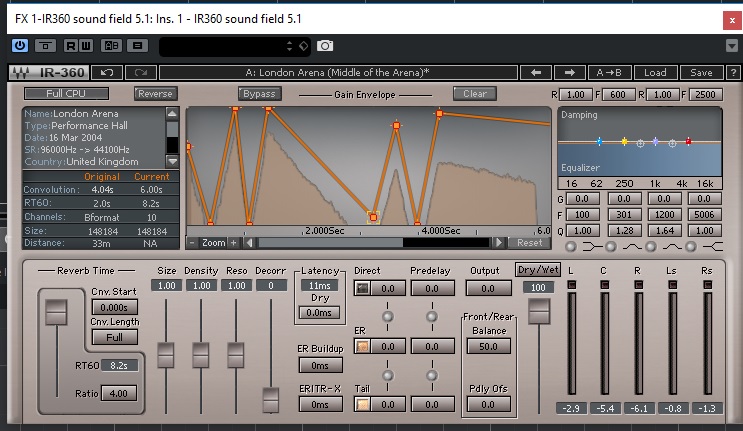Click the snapshot camera icon
This screenshot has width=743, height=431.
tap(325, 46)
